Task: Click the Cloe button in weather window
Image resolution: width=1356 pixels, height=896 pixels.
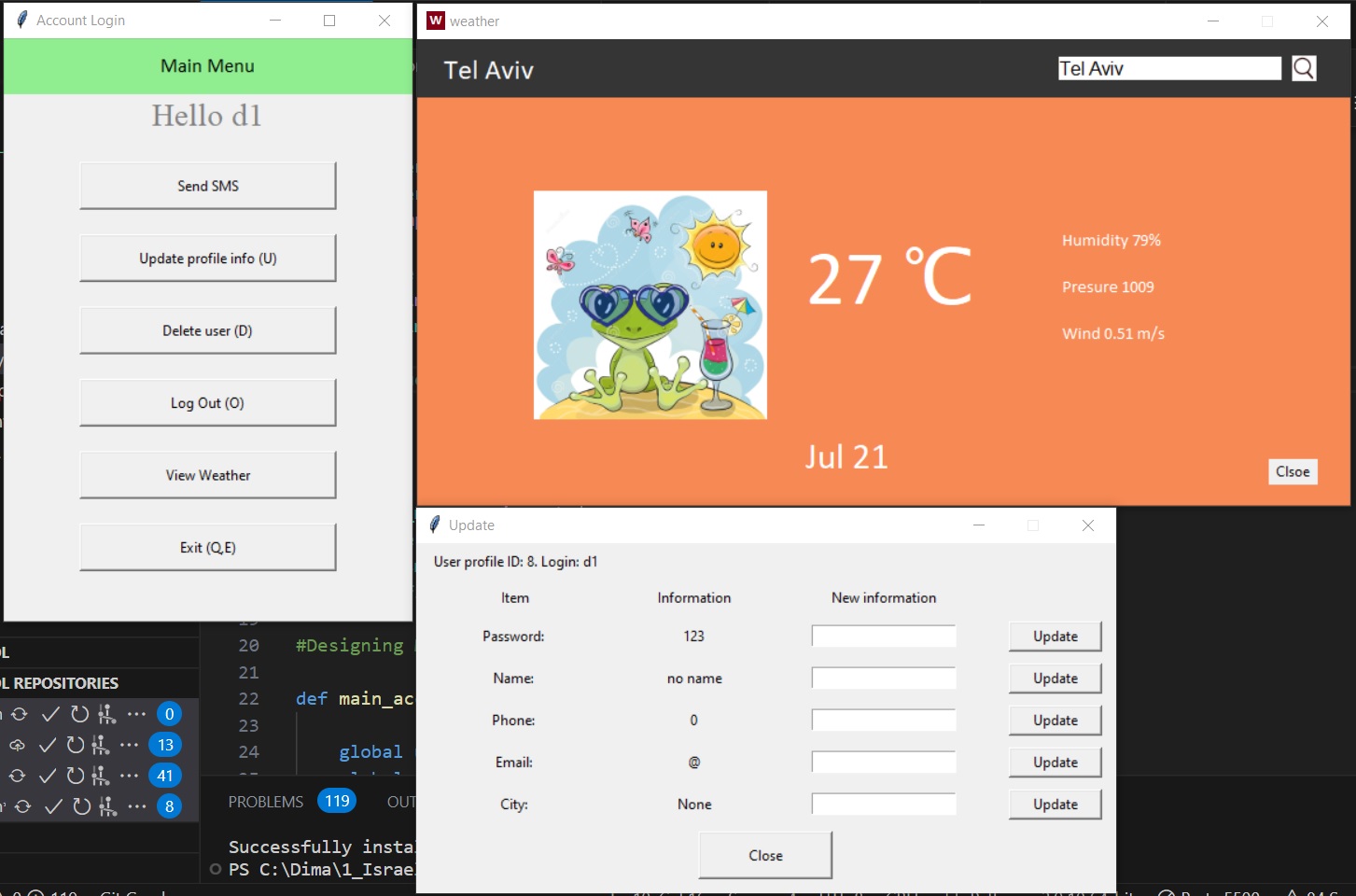Action: [x=1293, y=471]
